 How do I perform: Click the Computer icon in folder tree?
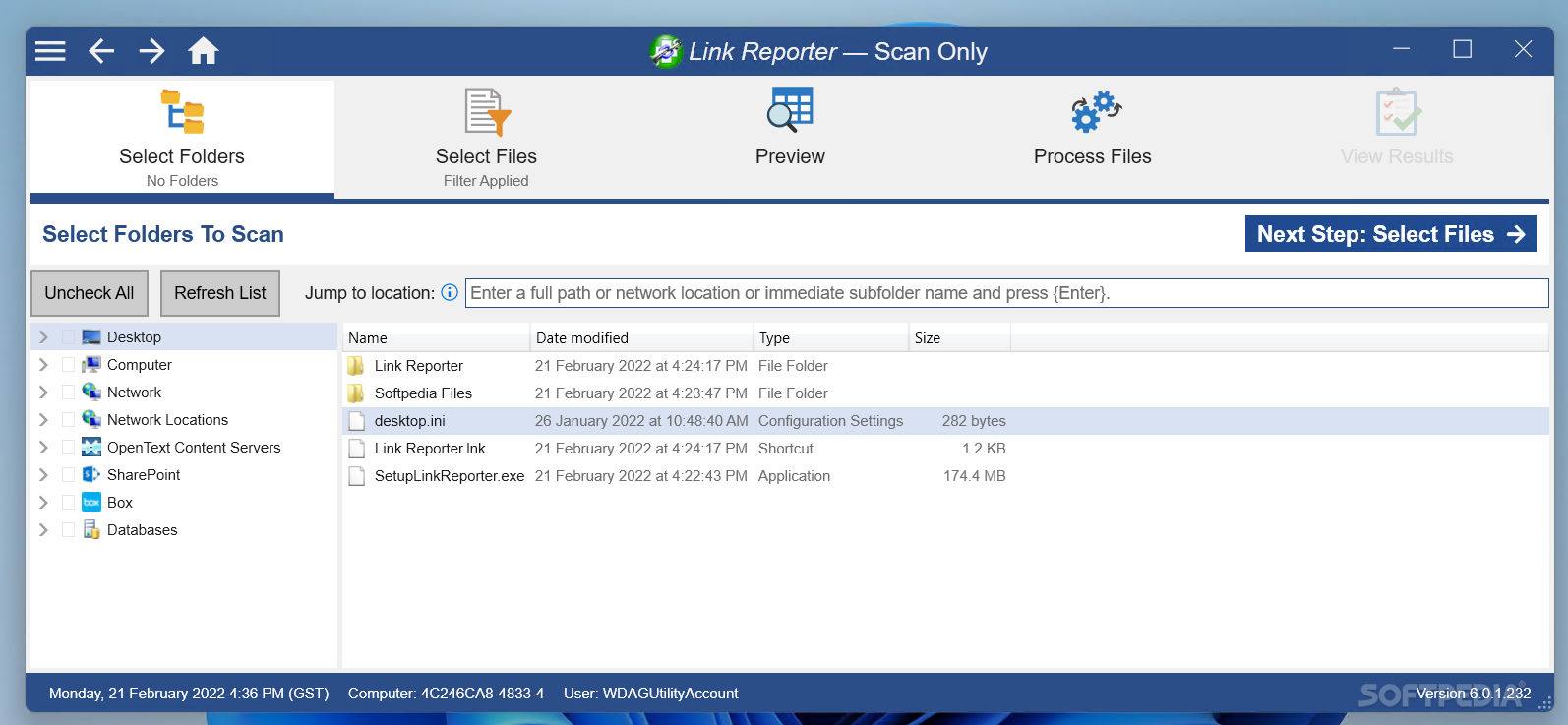click(x=91, y=365)
